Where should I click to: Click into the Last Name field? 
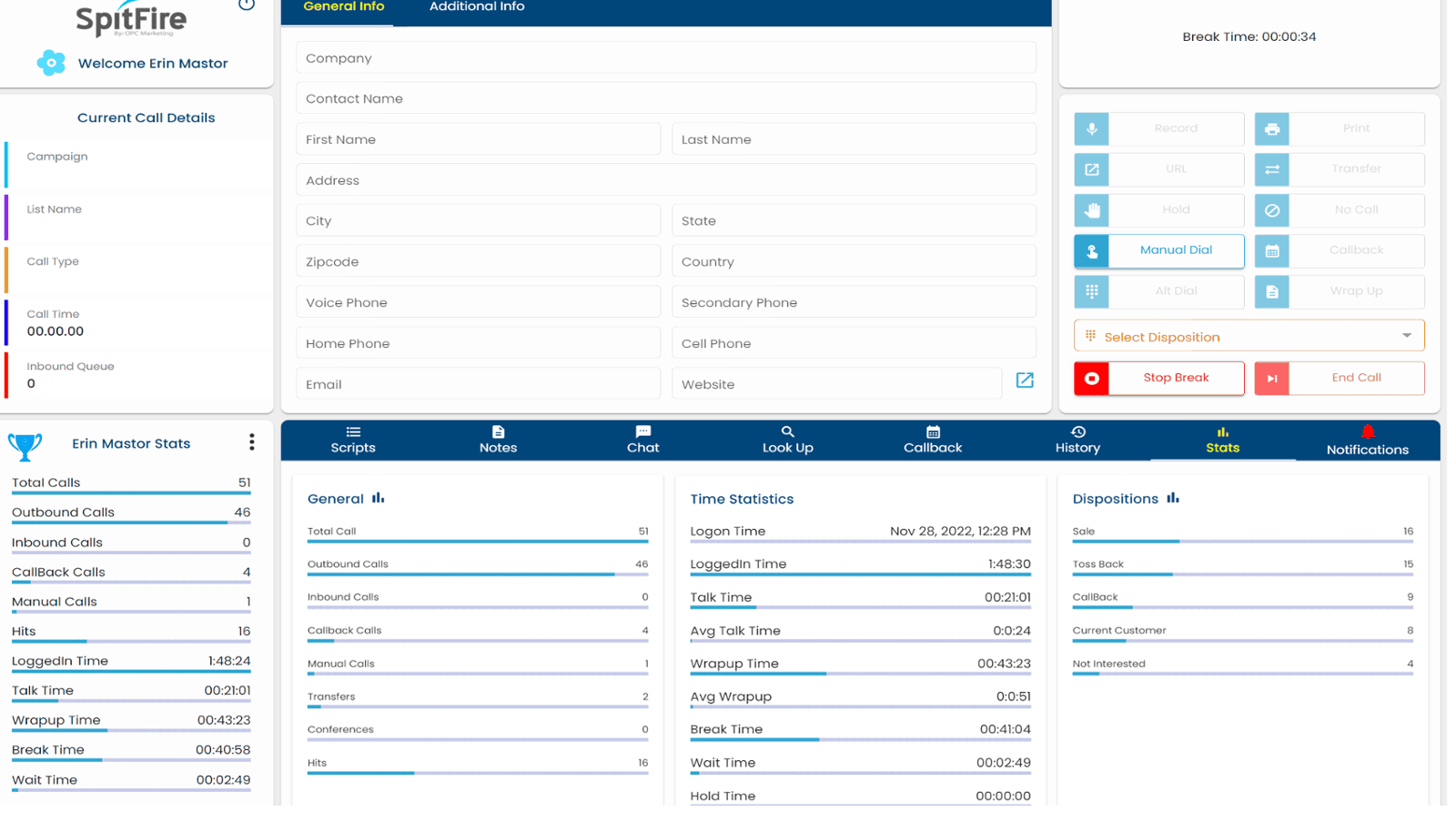[854, 139]
